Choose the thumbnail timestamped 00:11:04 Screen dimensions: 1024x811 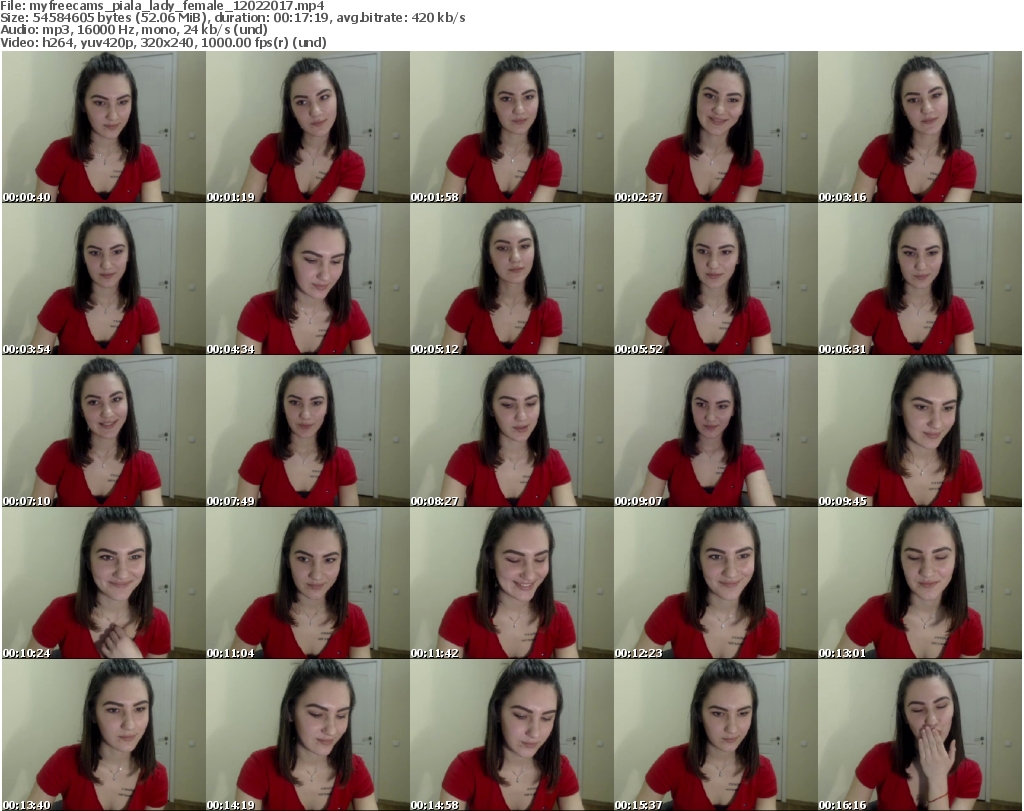point(308,582)
